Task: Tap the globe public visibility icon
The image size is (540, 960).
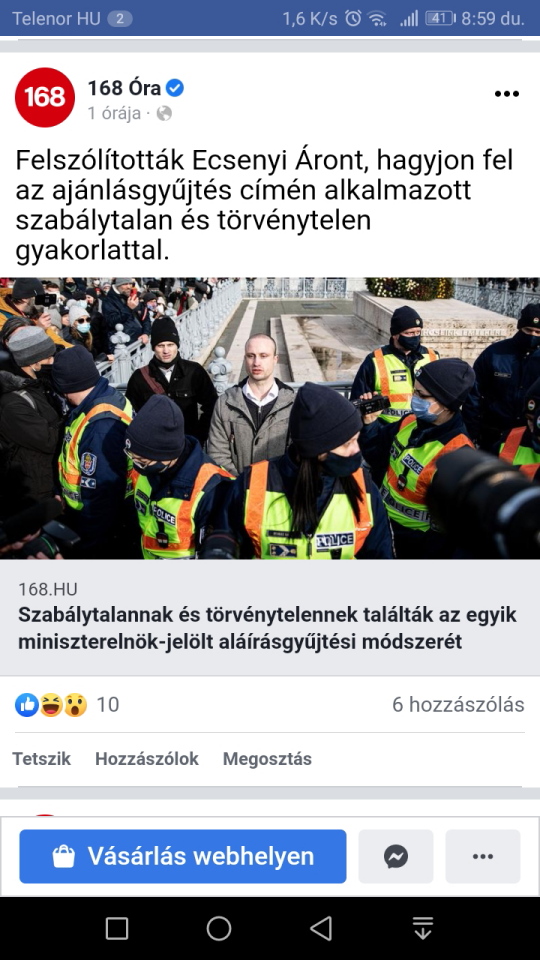Action: 164,113
